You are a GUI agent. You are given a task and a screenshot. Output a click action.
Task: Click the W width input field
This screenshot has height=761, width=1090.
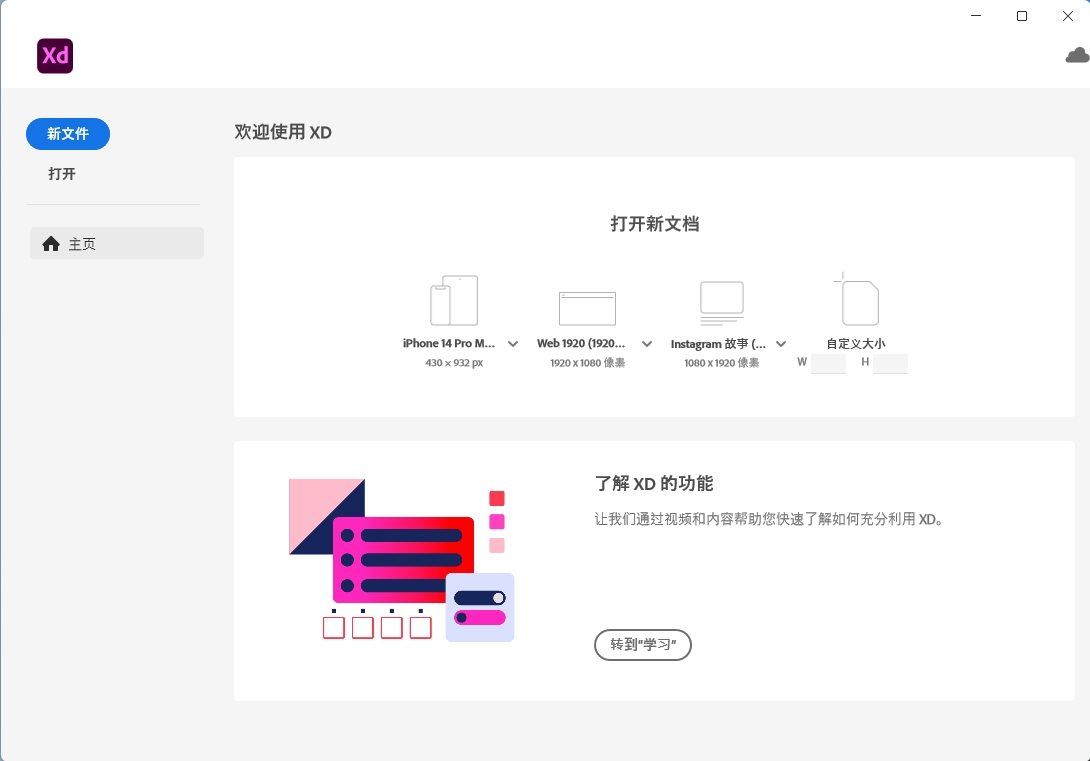tap(828, 363)
